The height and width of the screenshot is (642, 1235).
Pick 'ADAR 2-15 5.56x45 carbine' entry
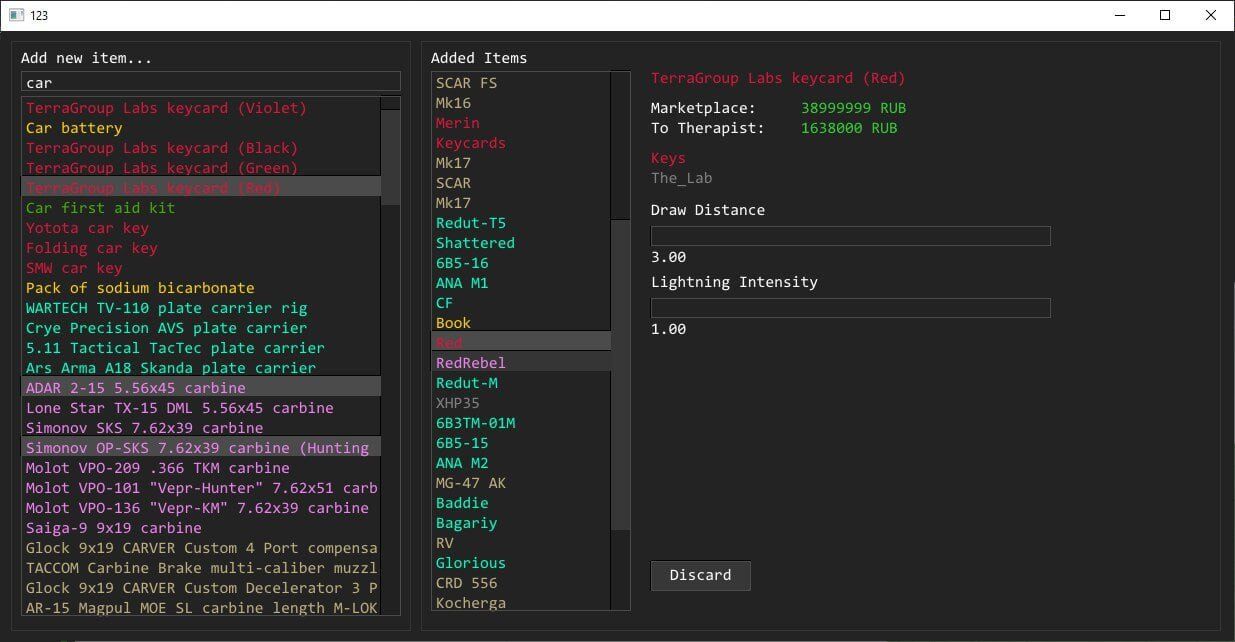coord(135,388)
